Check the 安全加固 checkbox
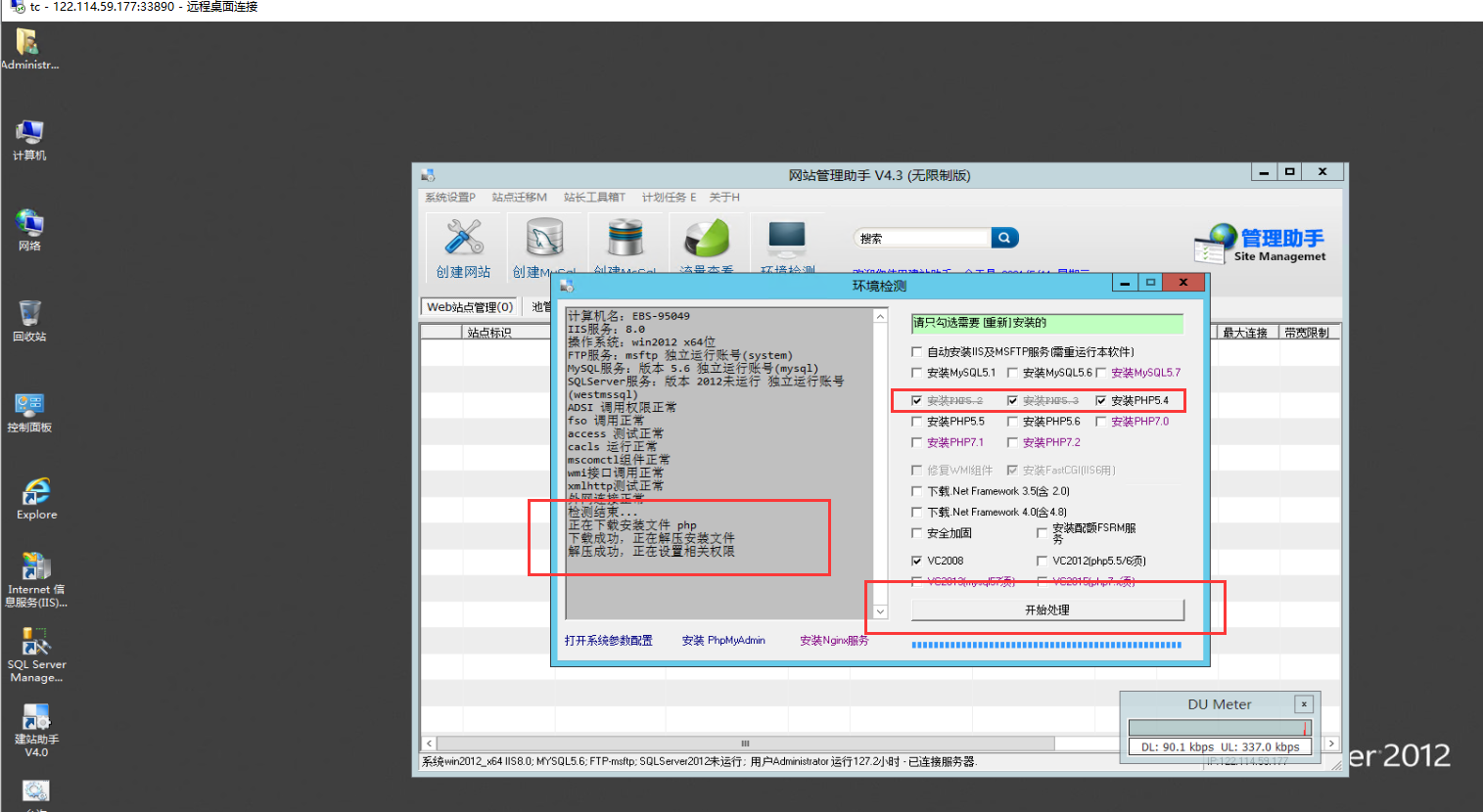1483x812 pixels. [917, 533]
